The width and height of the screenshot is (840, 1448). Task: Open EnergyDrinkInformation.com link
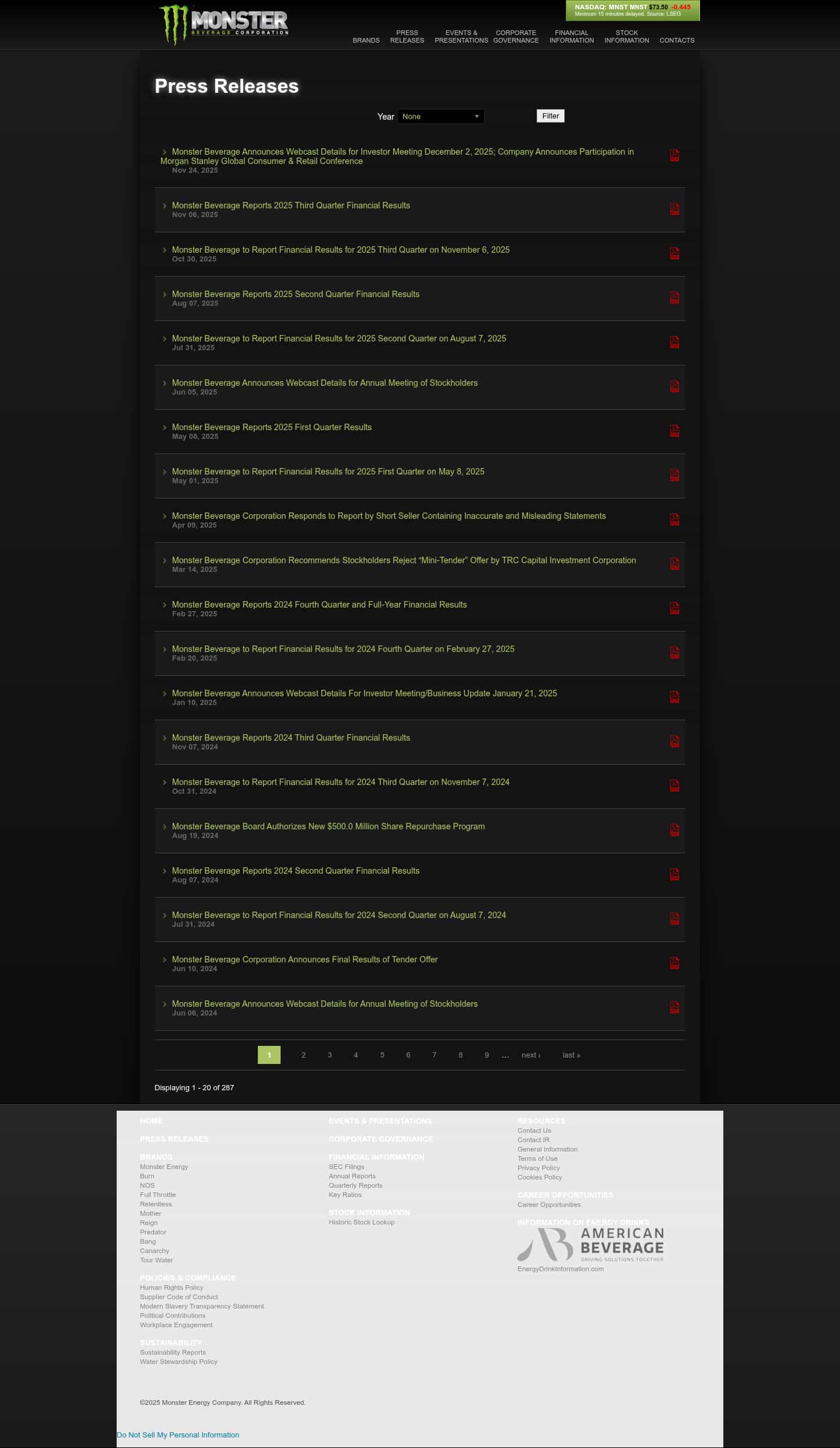[561, 1269]
